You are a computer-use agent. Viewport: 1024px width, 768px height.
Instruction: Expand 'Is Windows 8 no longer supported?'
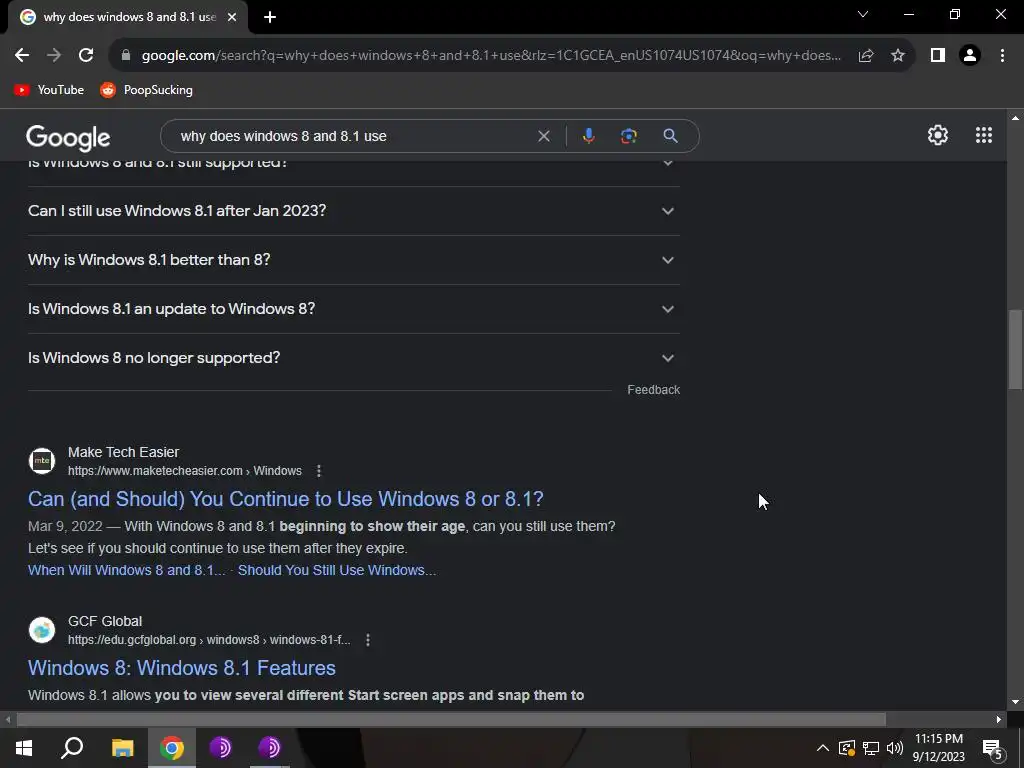353,358
